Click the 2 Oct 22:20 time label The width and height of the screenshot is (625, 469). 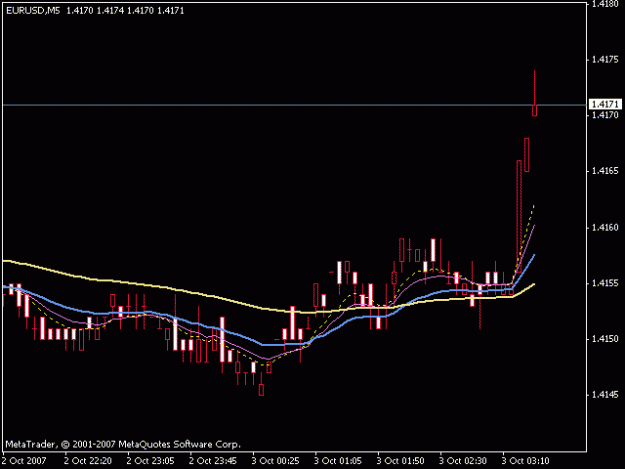coord(88,461)
